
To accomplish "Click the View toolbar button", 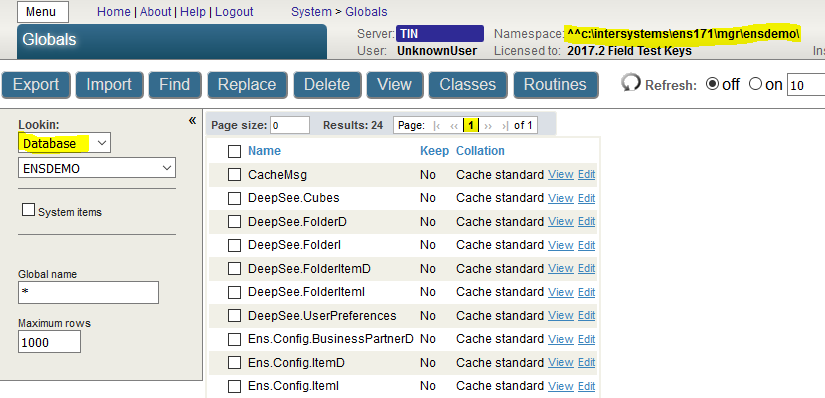I will coord(395,85).
